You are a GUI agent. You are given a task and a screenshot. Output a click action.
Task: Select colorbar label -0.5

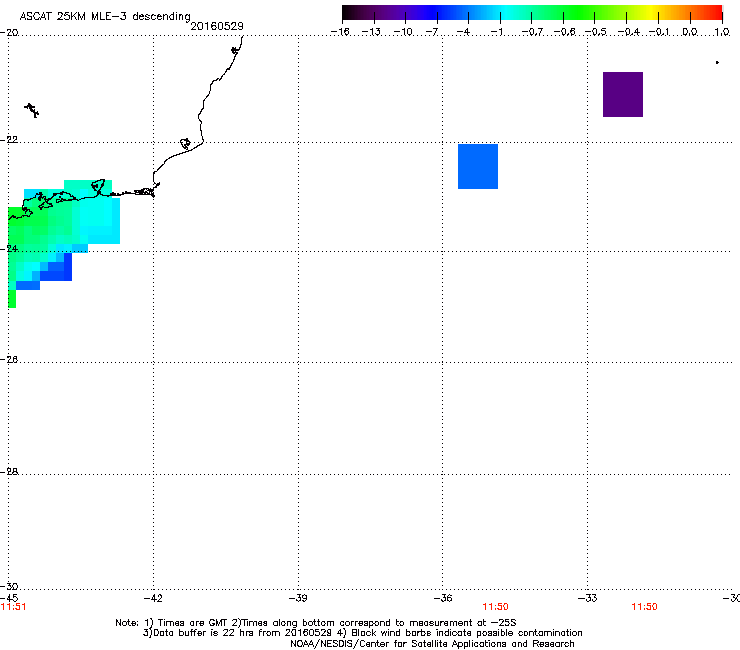596,32
